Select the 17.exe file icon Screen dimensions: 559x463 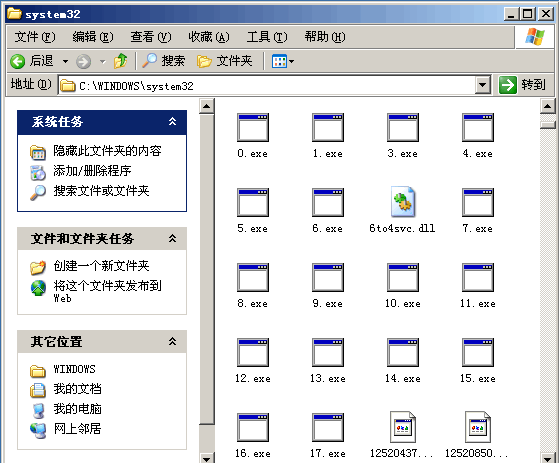pos(328,427)
